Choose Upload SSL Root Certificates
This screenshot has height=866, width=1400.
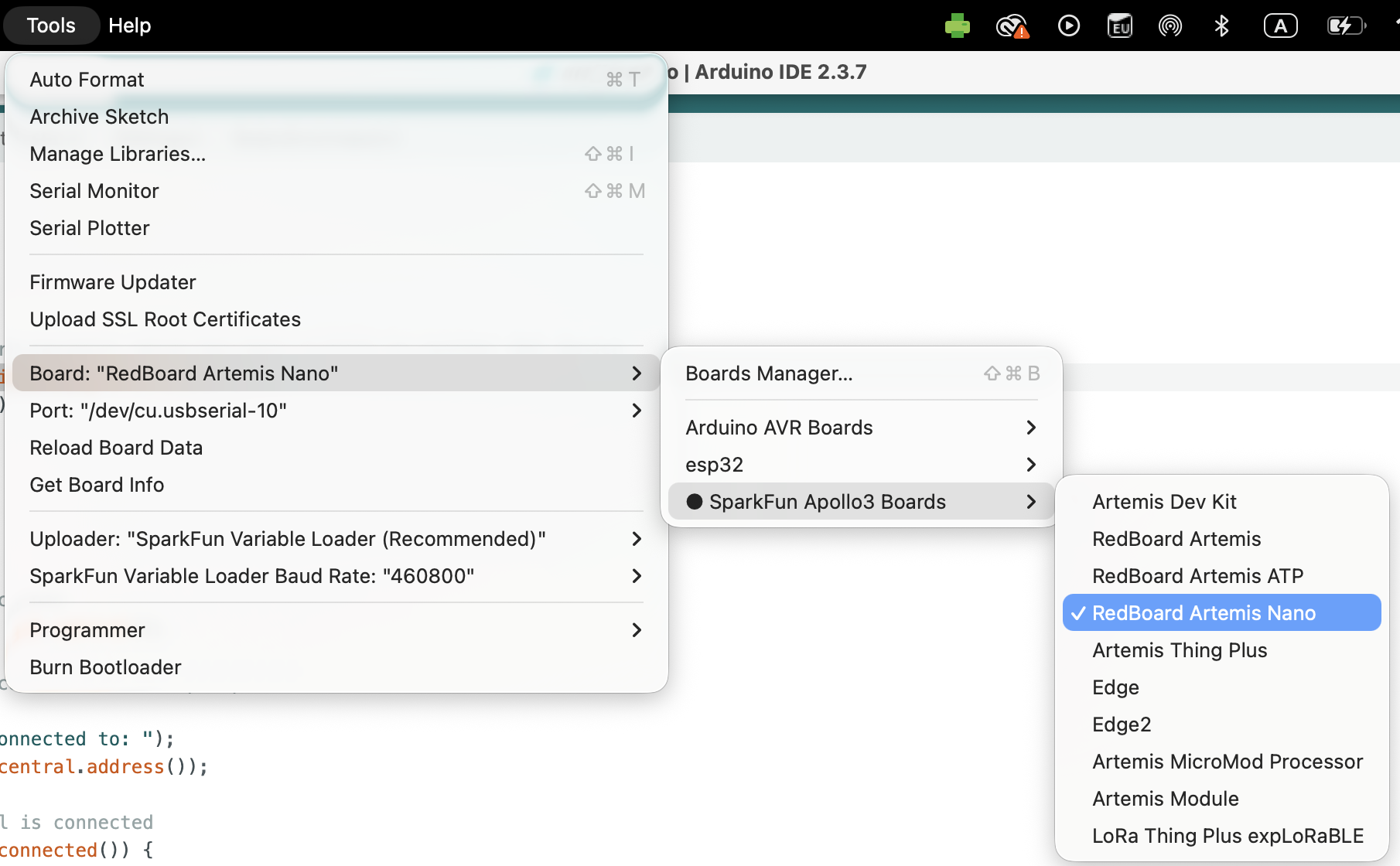click(165, 319)
